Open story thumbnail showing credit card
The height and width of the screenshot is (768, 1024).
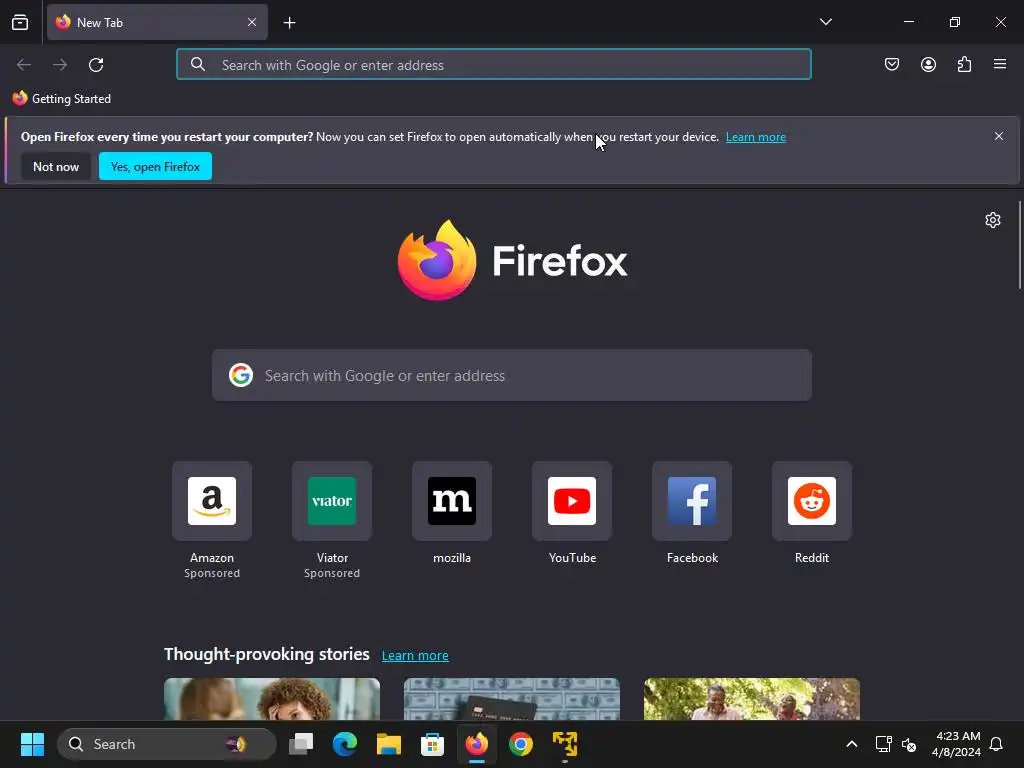click(x=512, y=699)
